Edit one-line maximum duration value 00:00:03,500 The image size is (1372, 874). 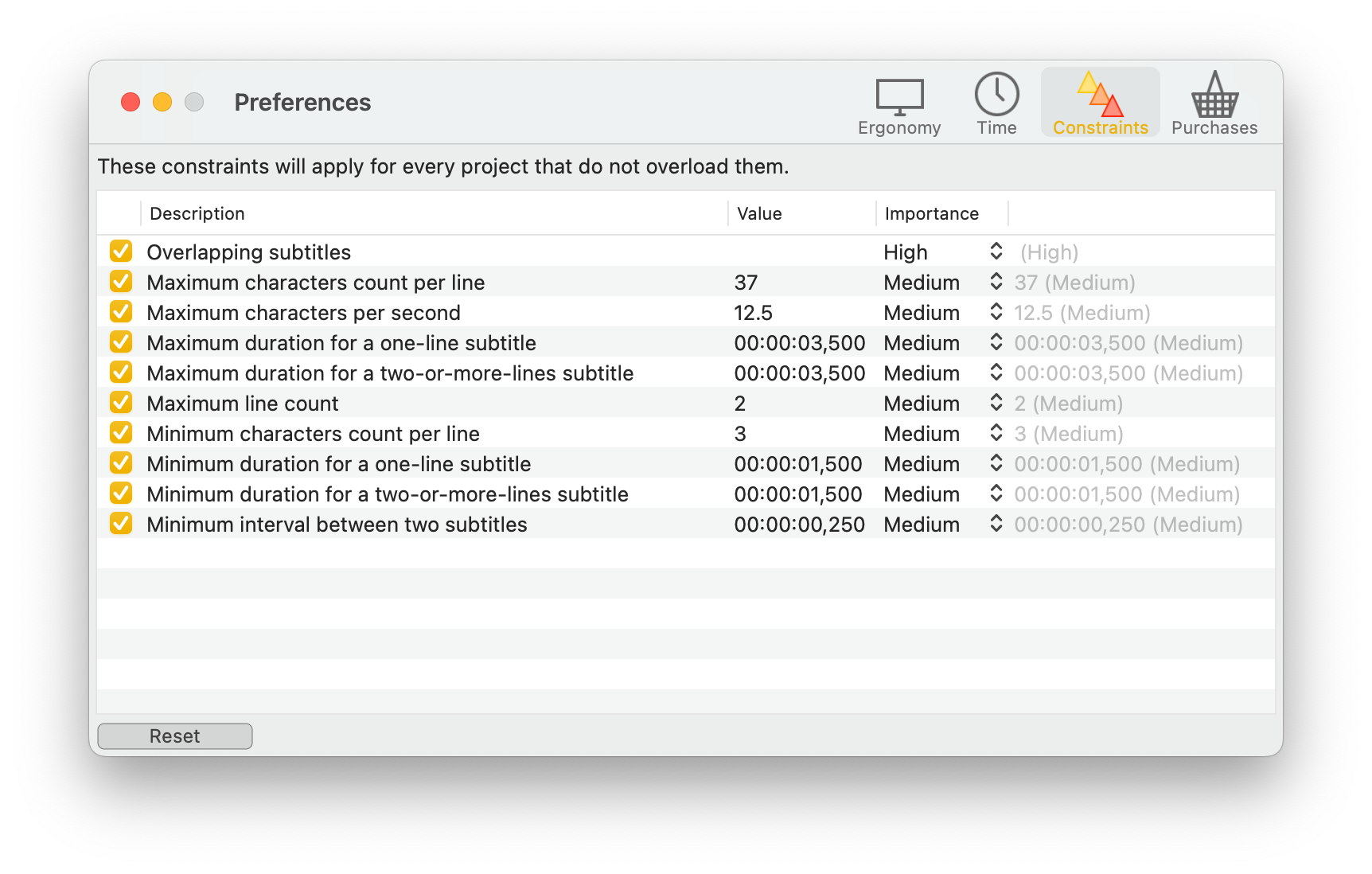click(x=799, y=343)
